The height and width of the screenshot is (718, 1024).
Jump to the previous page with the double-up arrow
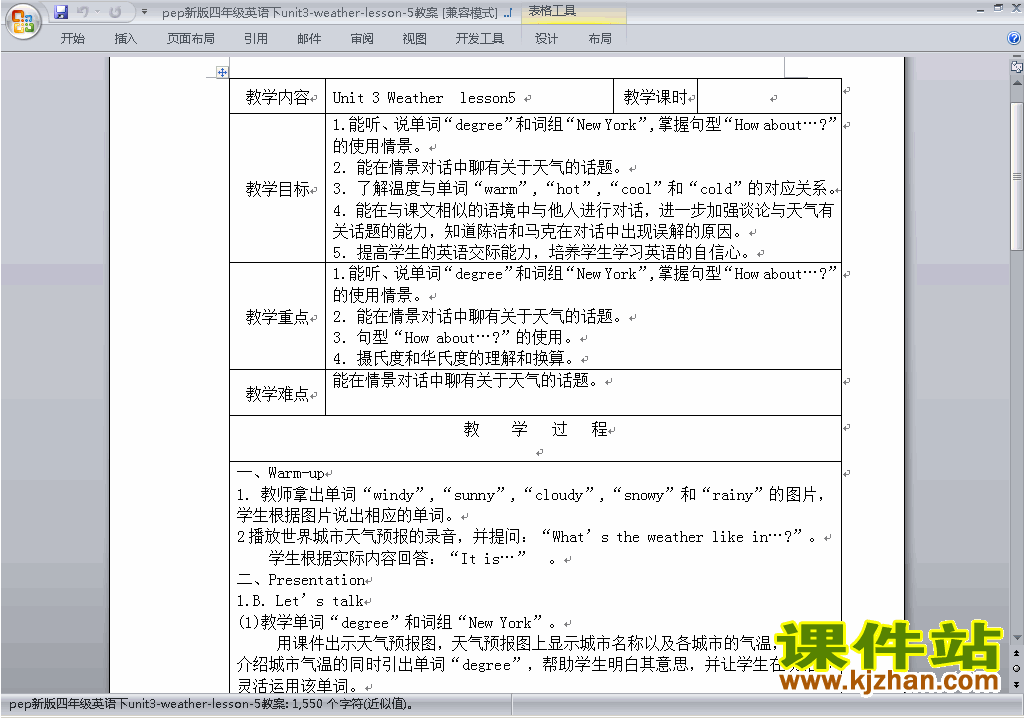1016,653
